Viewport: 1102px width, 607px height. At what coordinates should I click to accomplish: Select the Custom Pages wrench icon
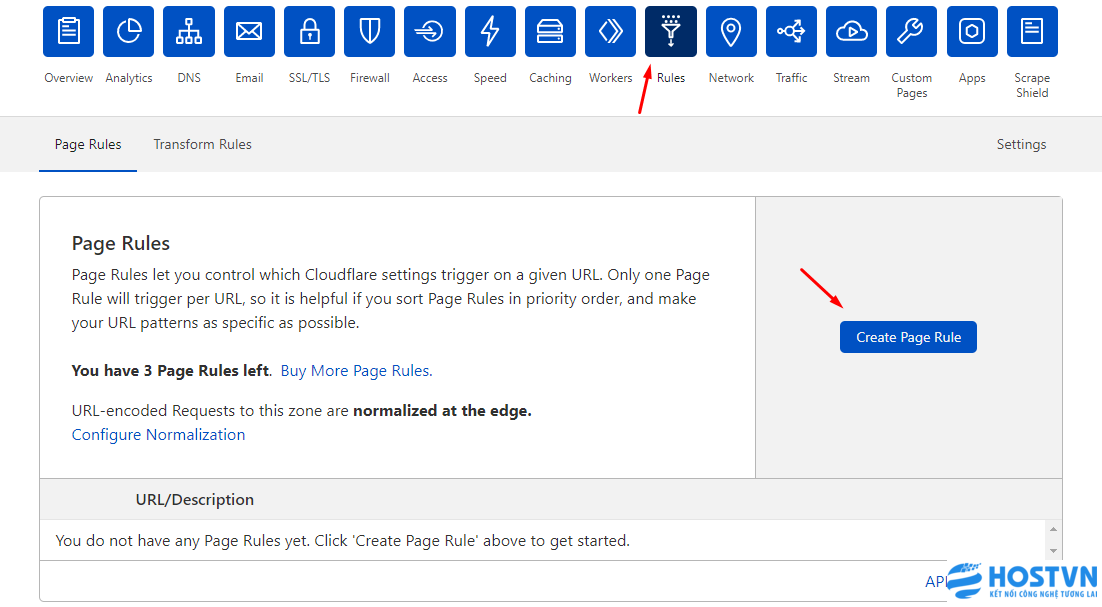pyautogui.click(x=911, y=32)
